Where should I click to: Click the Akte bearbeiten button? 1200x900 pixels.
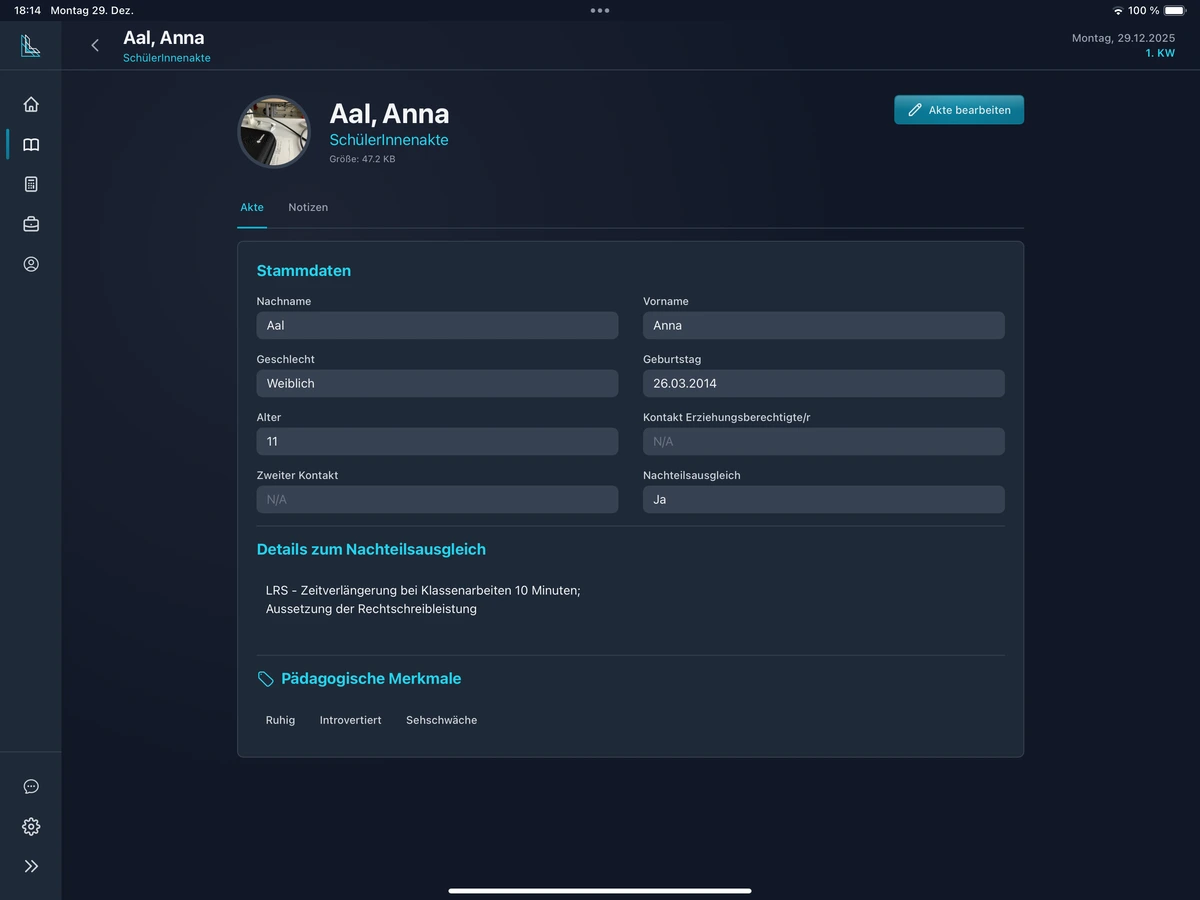point(958,110)
